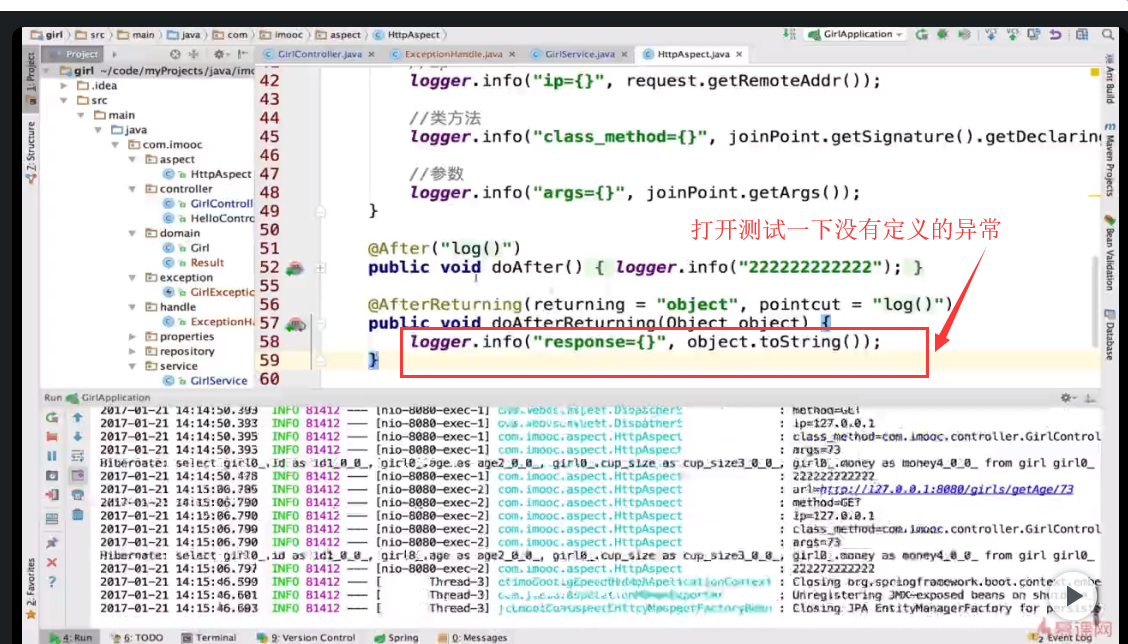
Task: Switch to GirlController.java editor tab
Action: click(319, 54)
